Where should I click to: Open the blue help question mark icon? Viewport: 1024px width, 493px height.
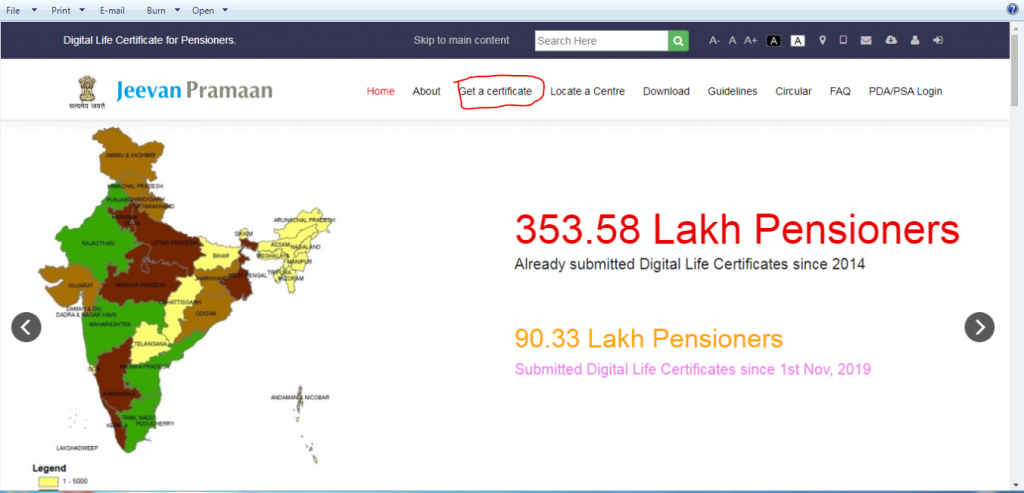point(1012,9)
